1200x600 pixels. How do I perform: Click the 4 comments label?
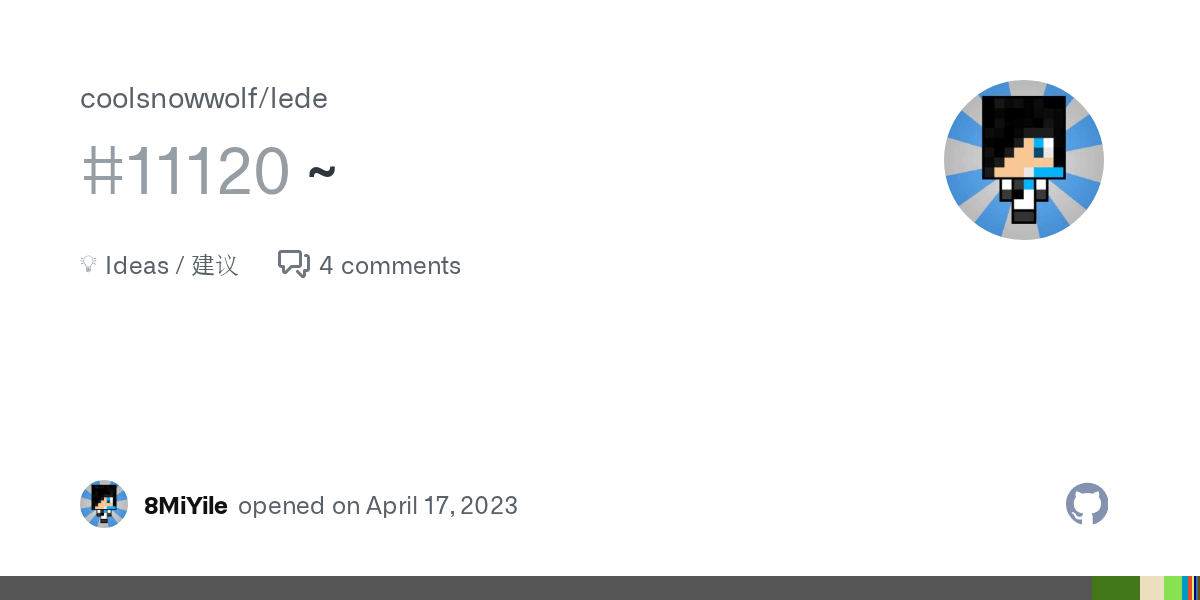coord(390,265)
